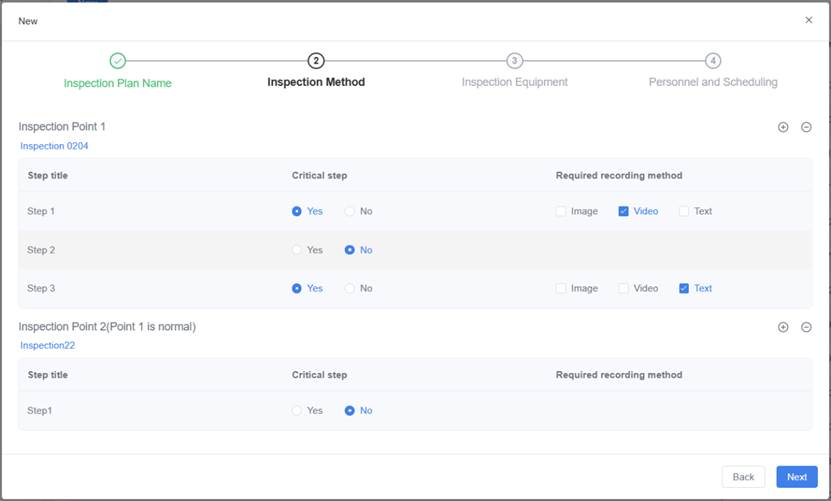831x501 pixels.
Task: Click the plus icon for Inspection Point 1
Action: coord(783,127)
